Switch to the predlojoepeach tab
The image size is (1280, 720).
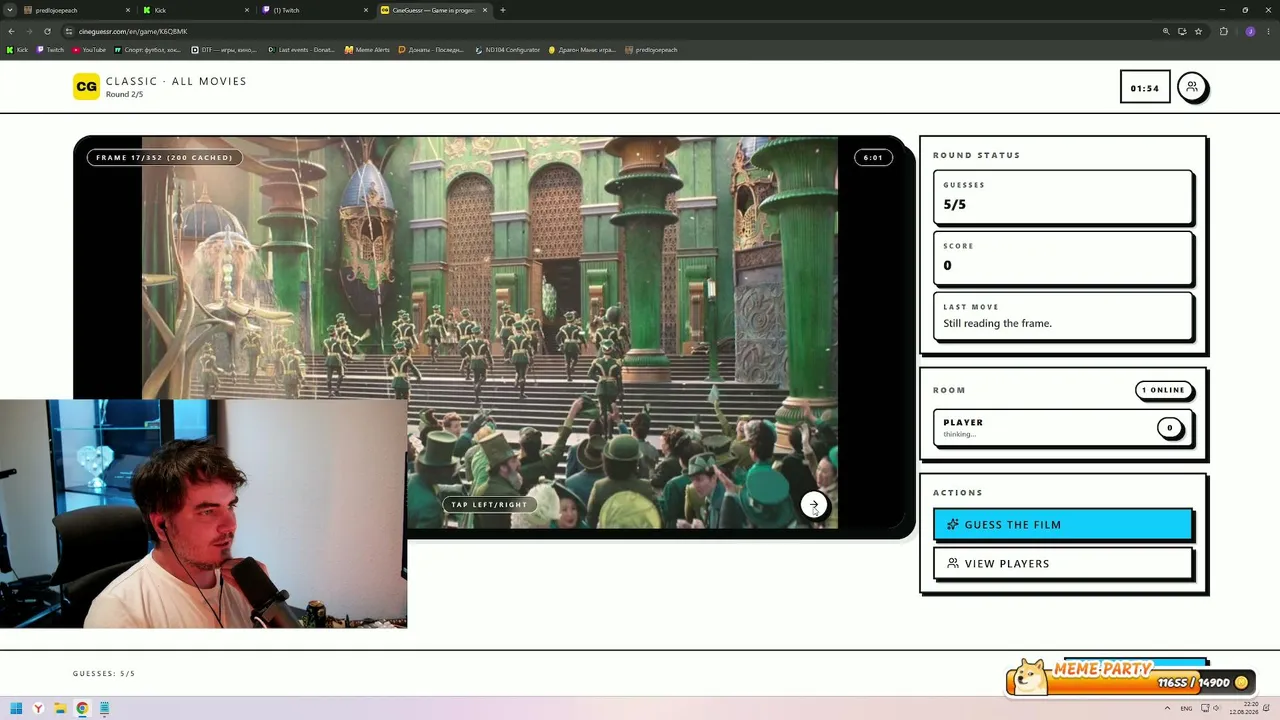[x=76, y=10]
